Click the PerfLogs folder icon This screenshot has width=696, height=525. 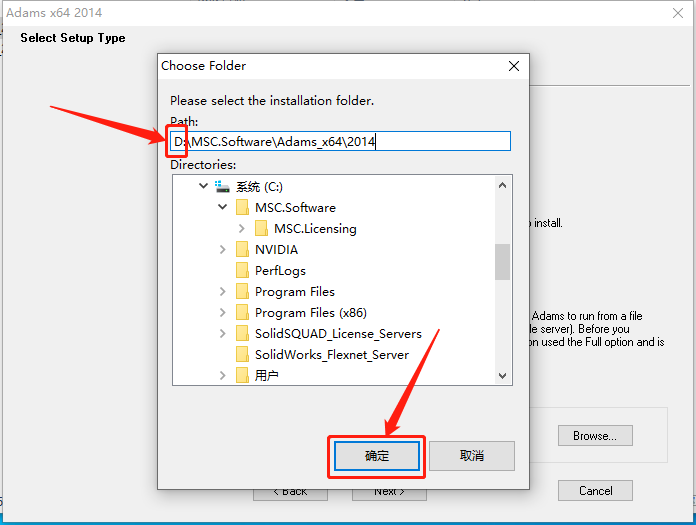242,270
